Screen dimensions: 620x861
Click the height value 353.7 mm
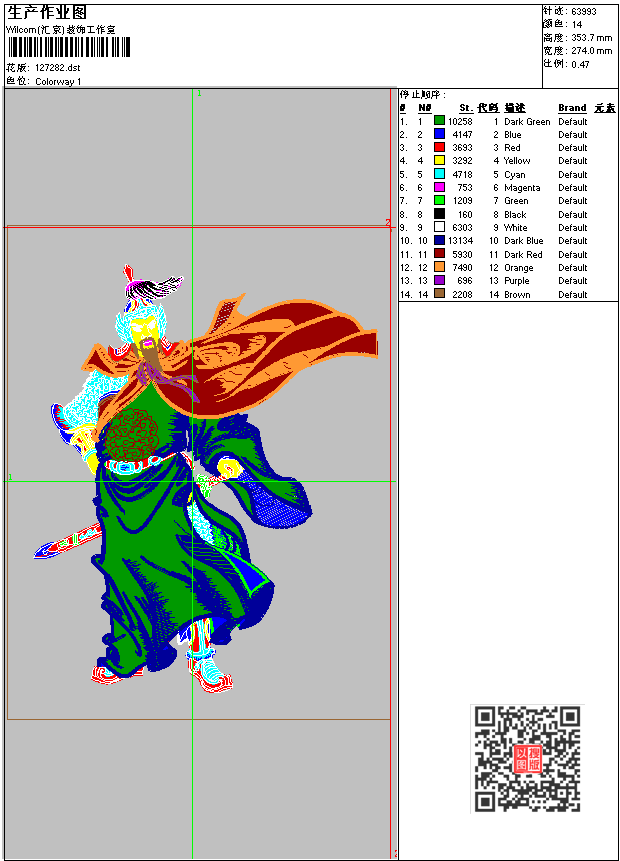click(x=591, y=38)
